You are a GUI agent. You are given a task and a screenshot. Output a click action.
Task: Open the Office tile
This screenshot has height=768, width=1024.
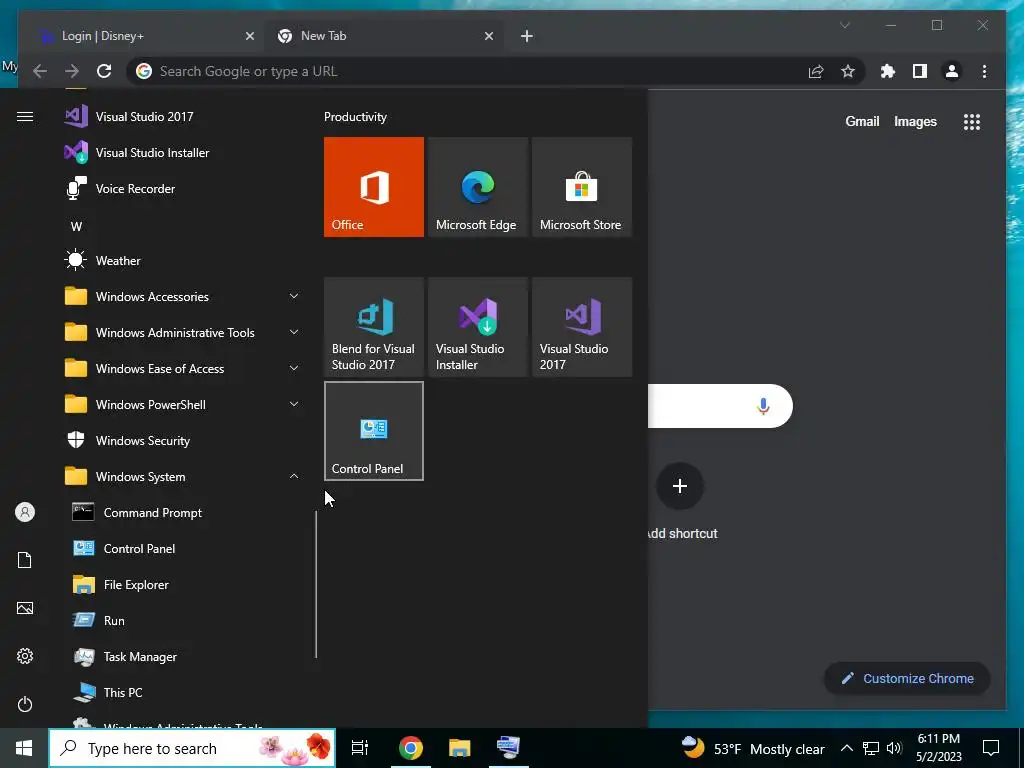click(374, 187)
